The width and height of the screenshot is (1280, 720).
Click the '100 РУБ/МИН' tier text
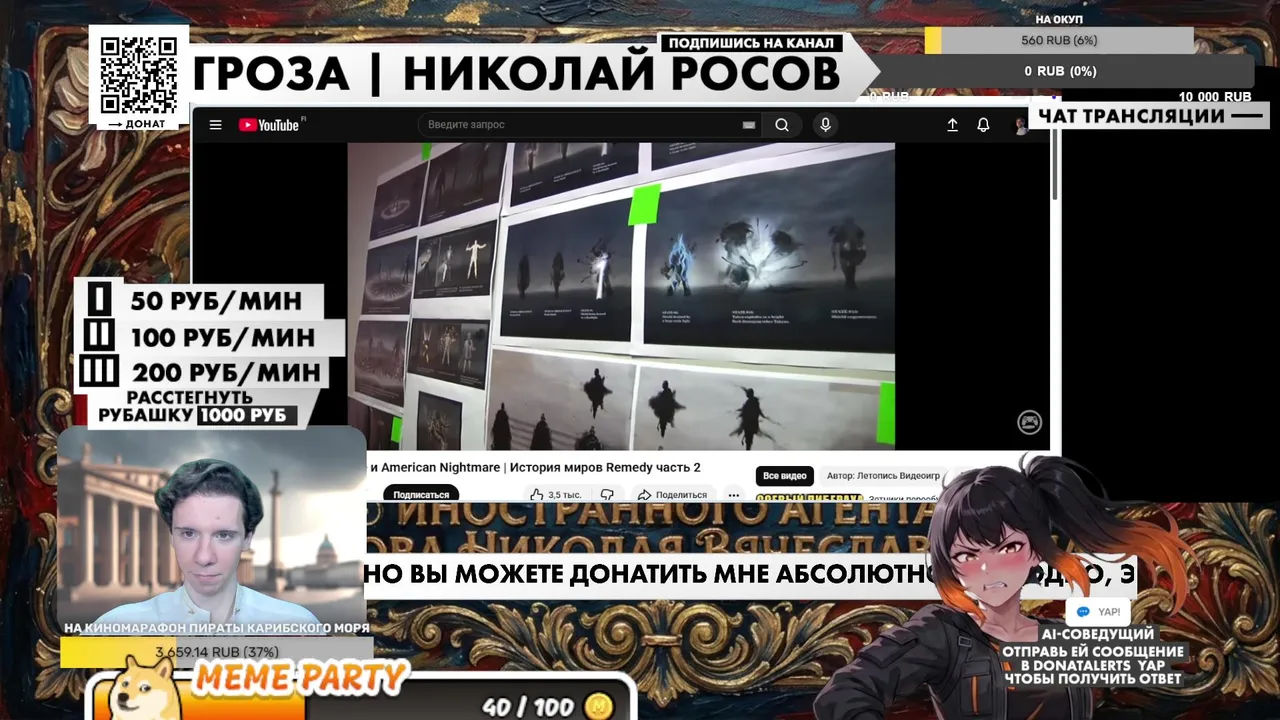point(222,337)
